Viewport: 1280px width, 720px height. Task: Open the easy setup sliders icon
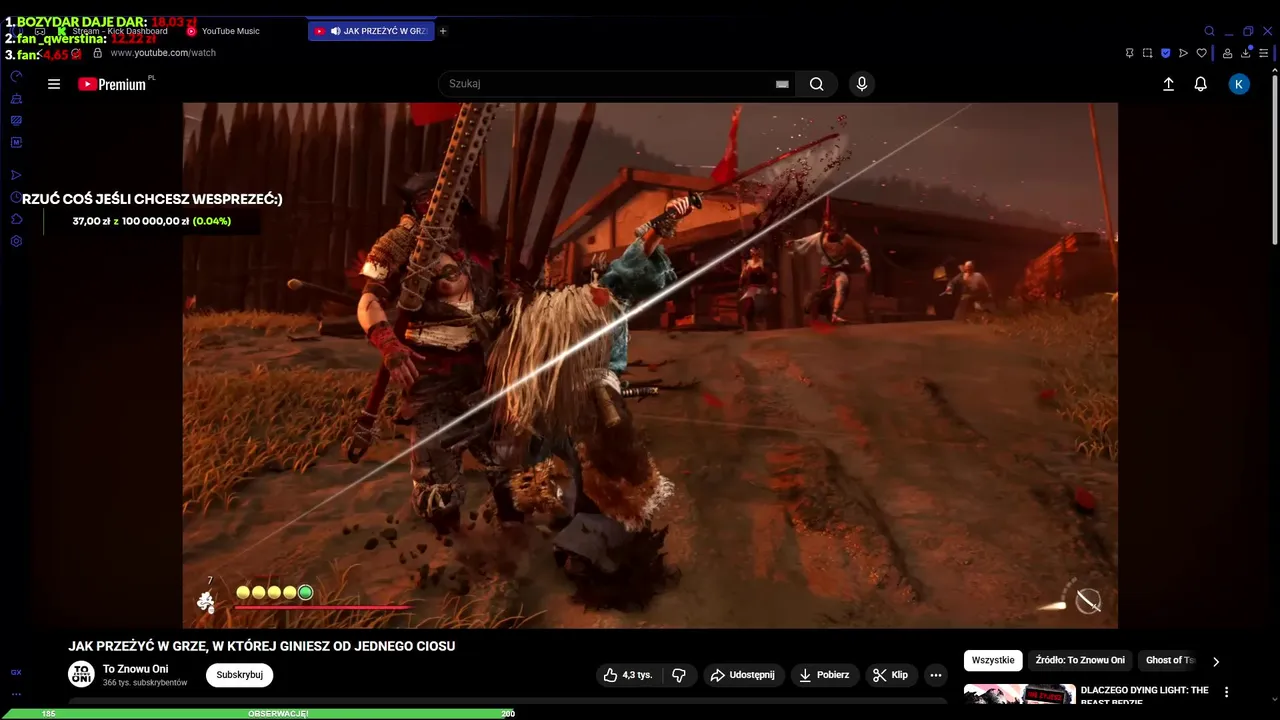[1264, 53]
